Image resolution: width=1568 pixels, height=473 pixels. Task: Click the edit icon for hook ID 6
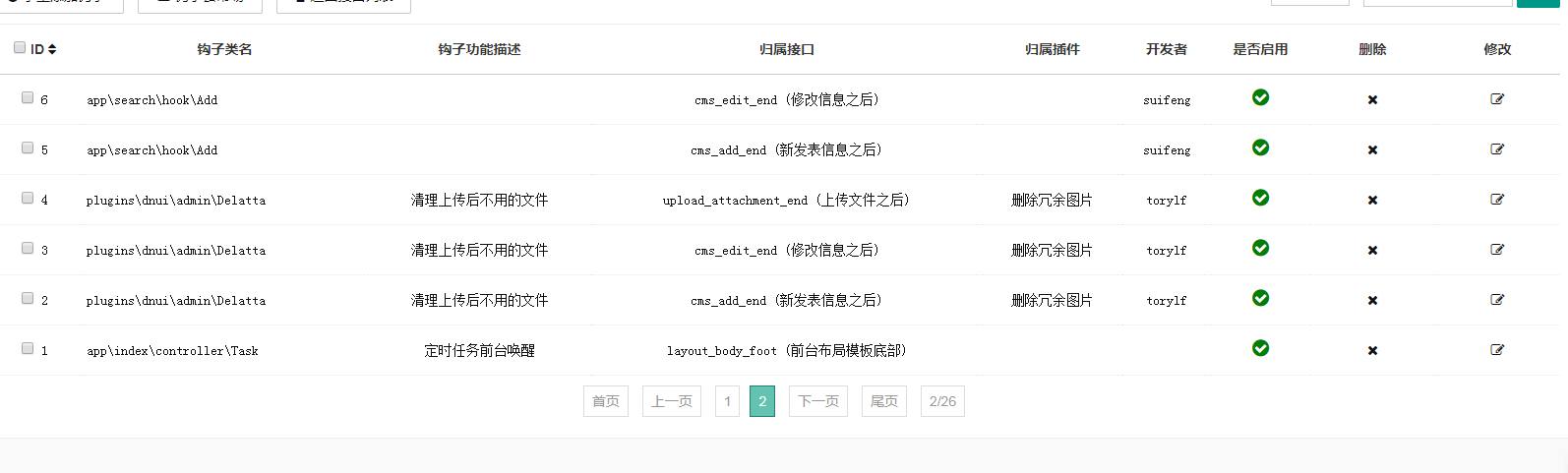(1497, 99)
